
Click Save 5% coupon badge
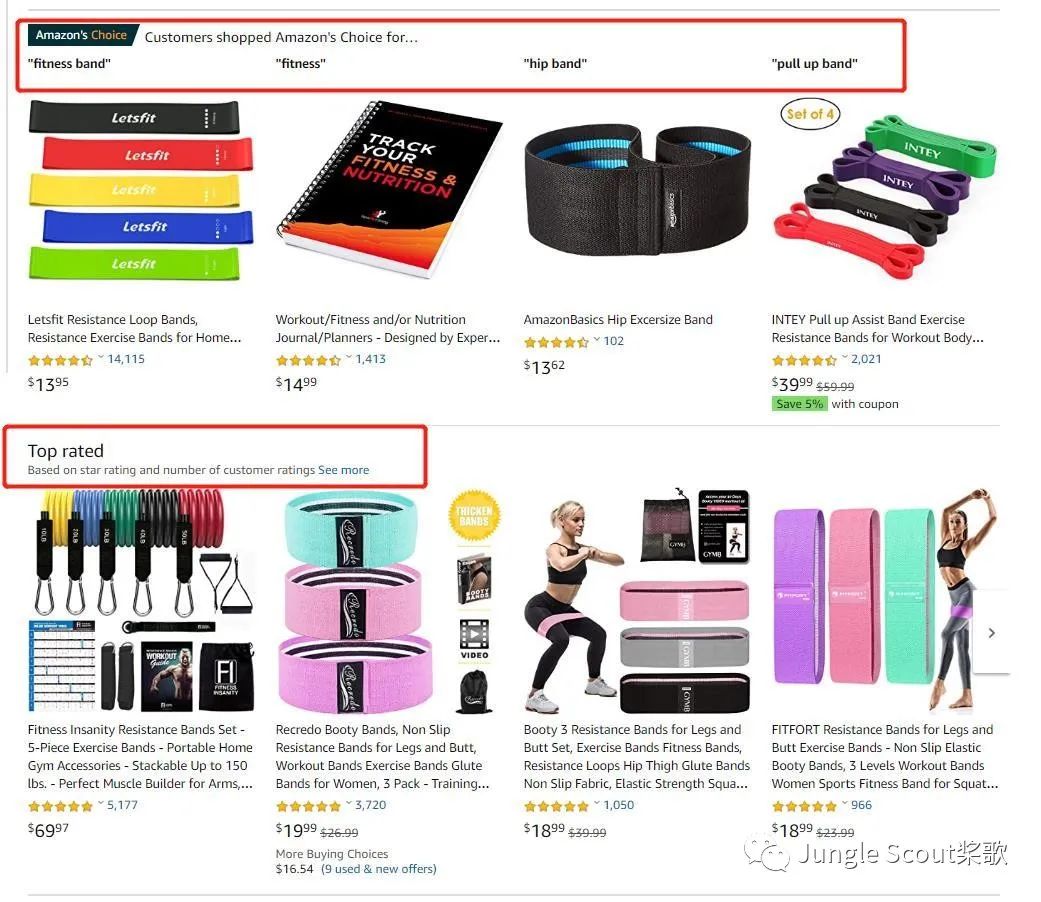click(x=799, y=404)
